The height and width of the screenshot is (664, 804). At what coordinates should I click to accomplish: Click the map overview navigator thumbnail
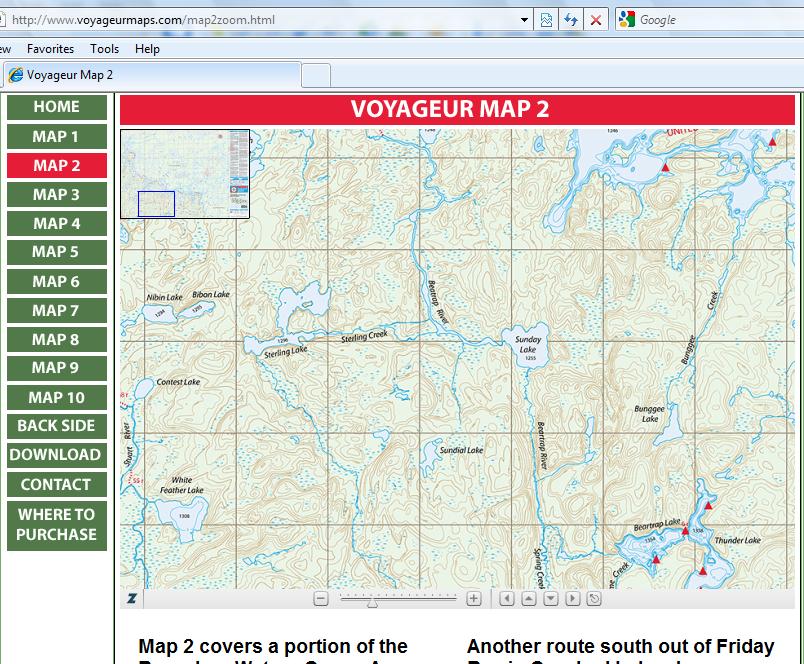(185, 174)
